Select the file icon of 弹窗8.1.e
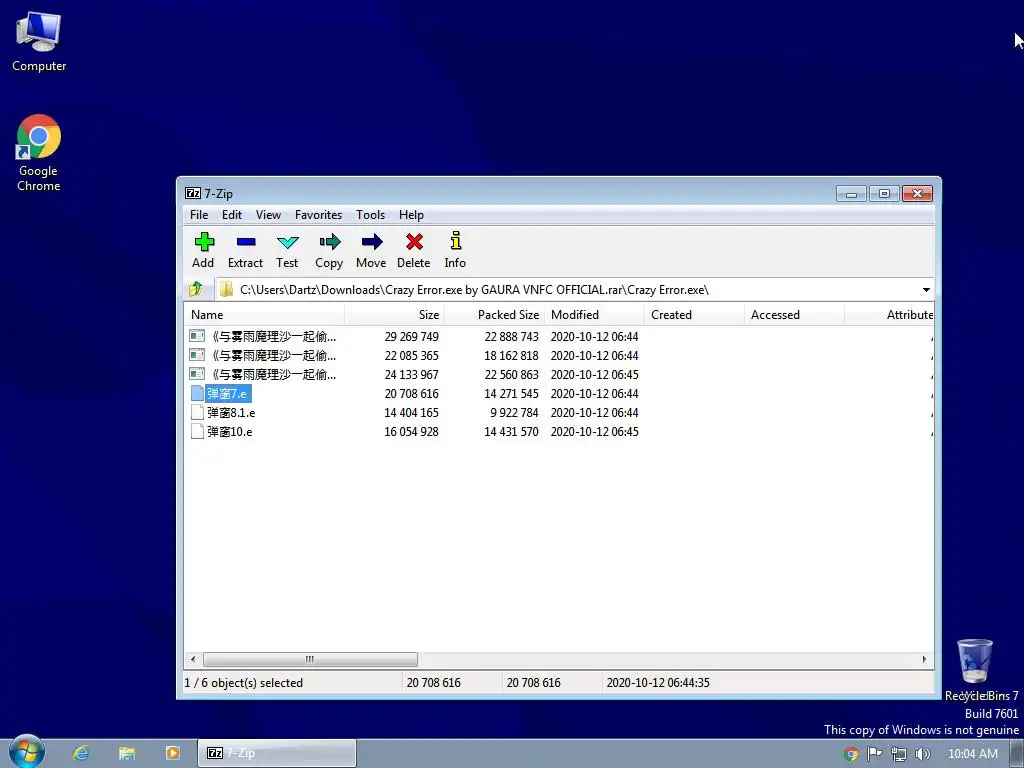 point(197,413)
